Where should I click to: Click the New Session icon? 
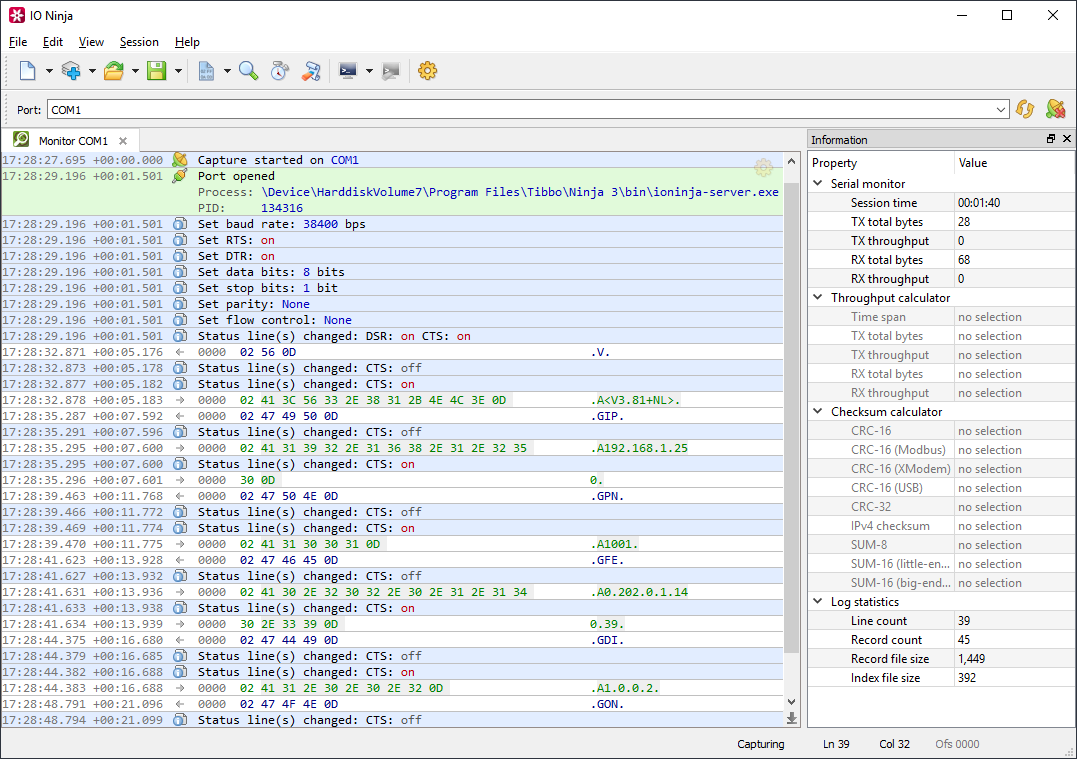[27, 71]
